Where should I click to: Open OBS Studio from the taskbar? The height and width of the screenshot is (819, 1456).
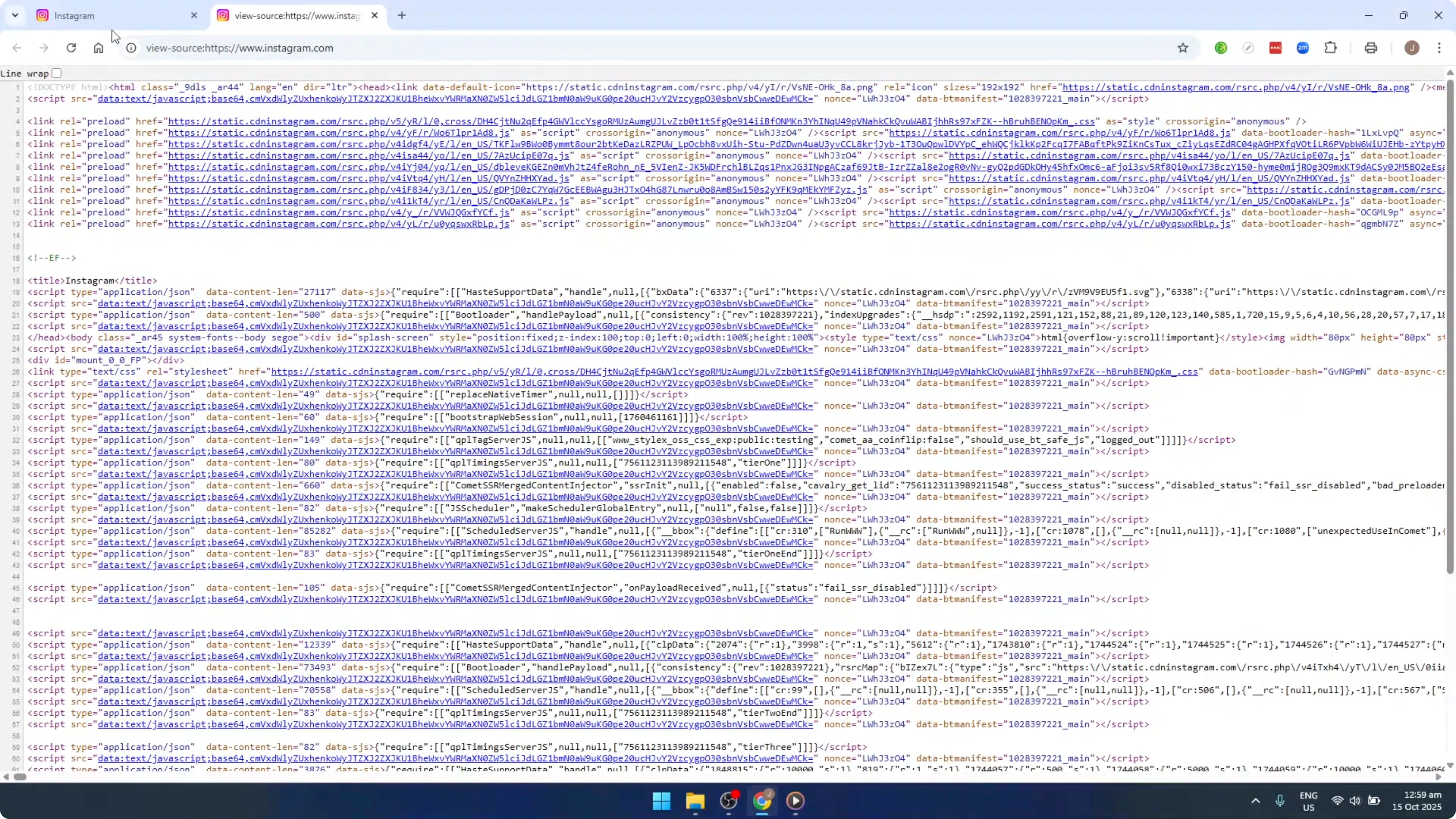pos(728,801)
